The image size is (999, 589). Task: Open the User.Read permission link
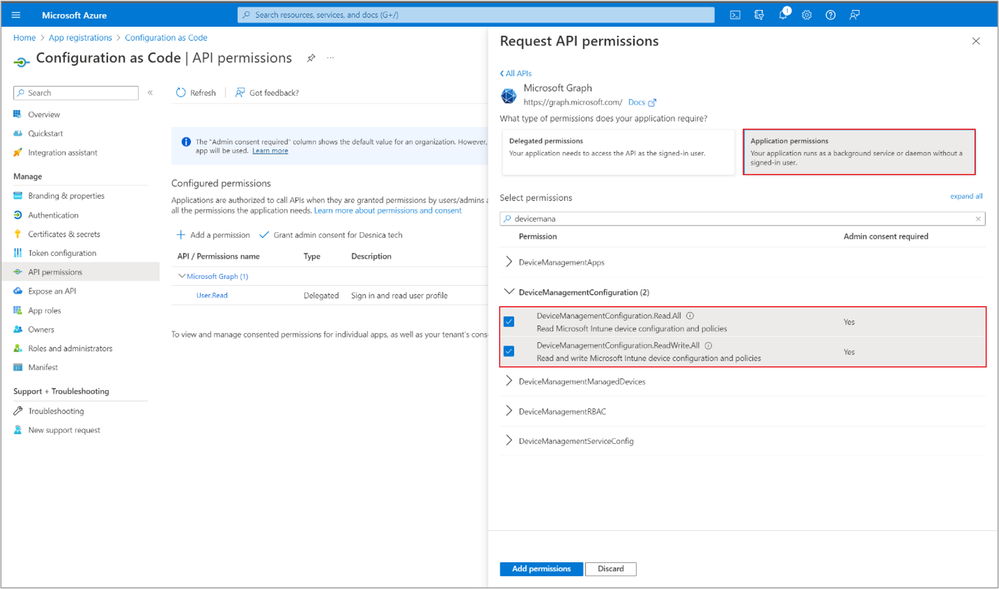(x=212, y=296)
